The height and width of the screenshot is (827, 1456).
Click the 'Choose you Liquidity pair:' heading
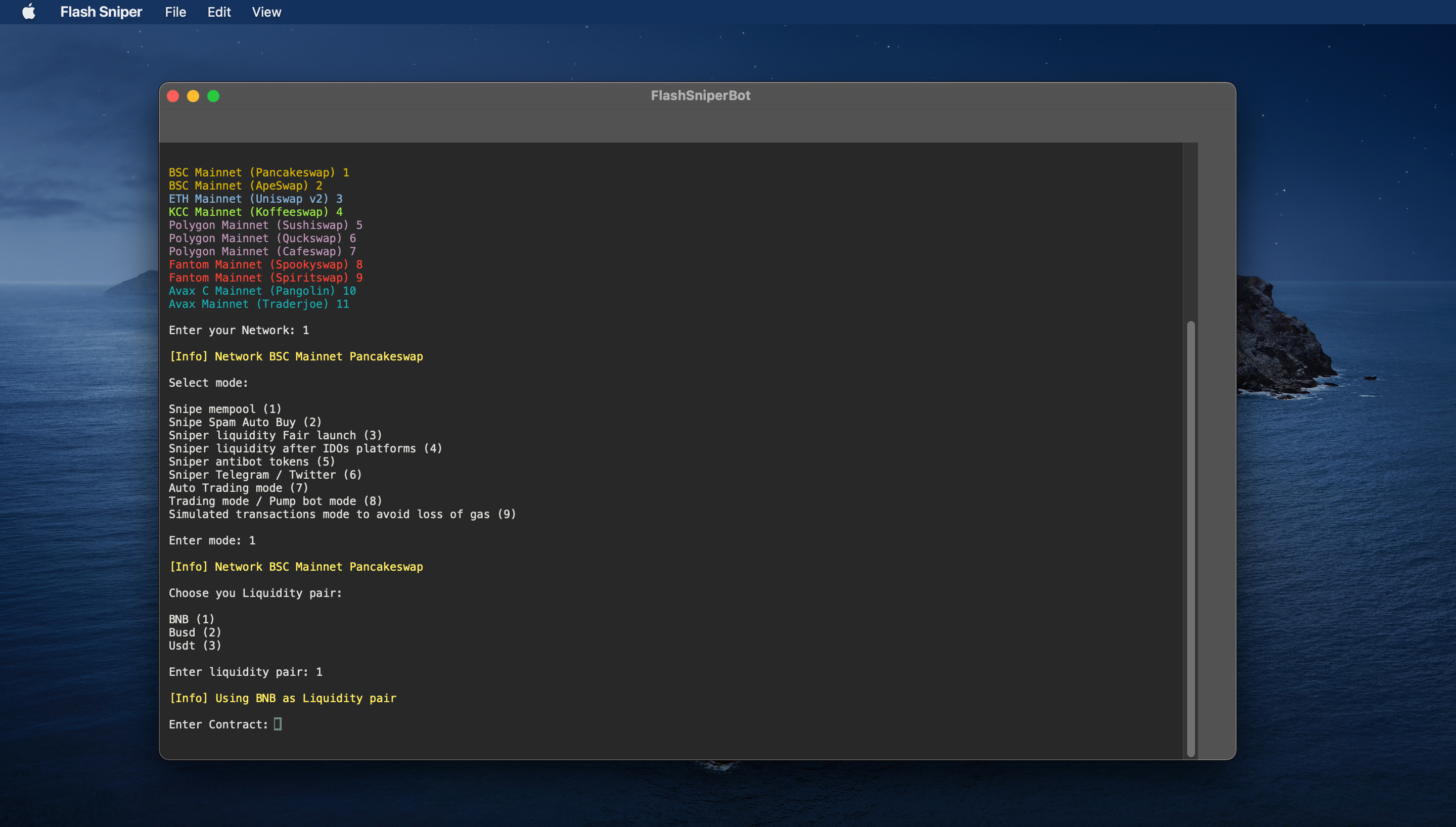coord(255,593)
